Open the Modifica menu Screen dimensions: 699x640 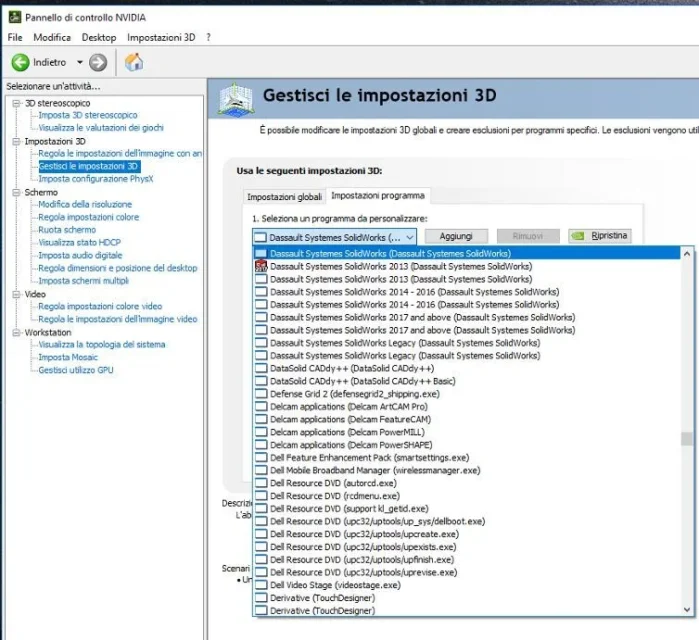(52, 37)
